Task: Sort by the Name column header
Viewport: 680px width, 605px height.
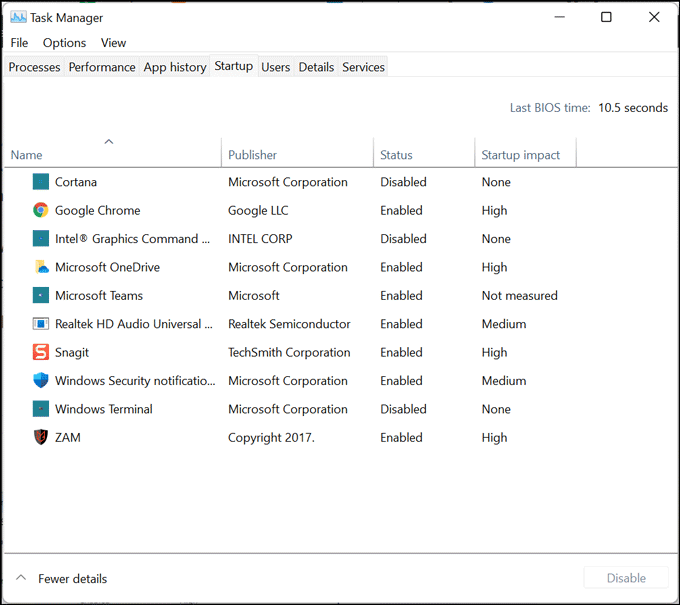Action: (113, 152)
